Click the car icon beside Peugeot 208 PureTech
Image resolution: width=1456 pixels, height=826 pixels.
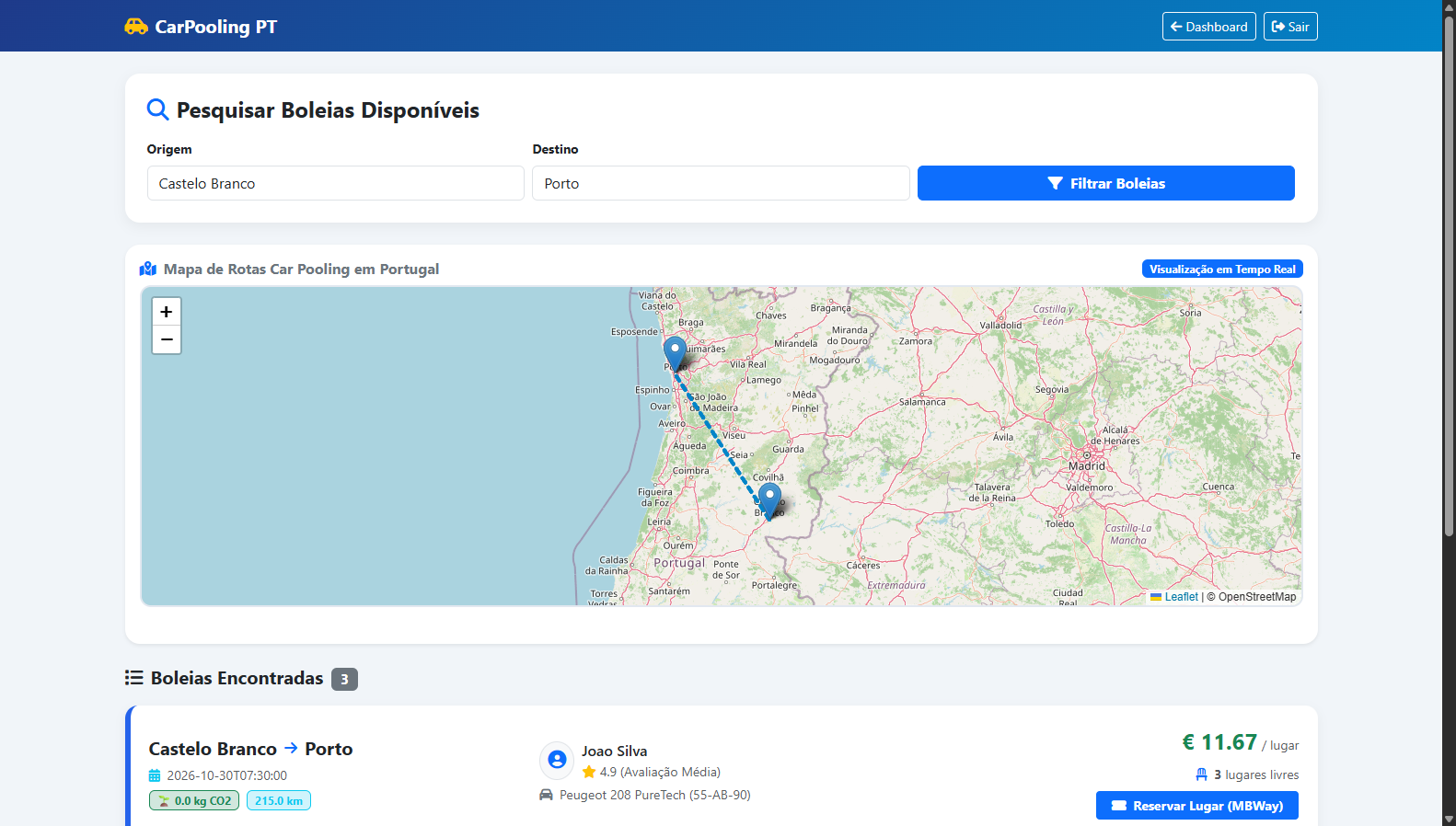546,795
